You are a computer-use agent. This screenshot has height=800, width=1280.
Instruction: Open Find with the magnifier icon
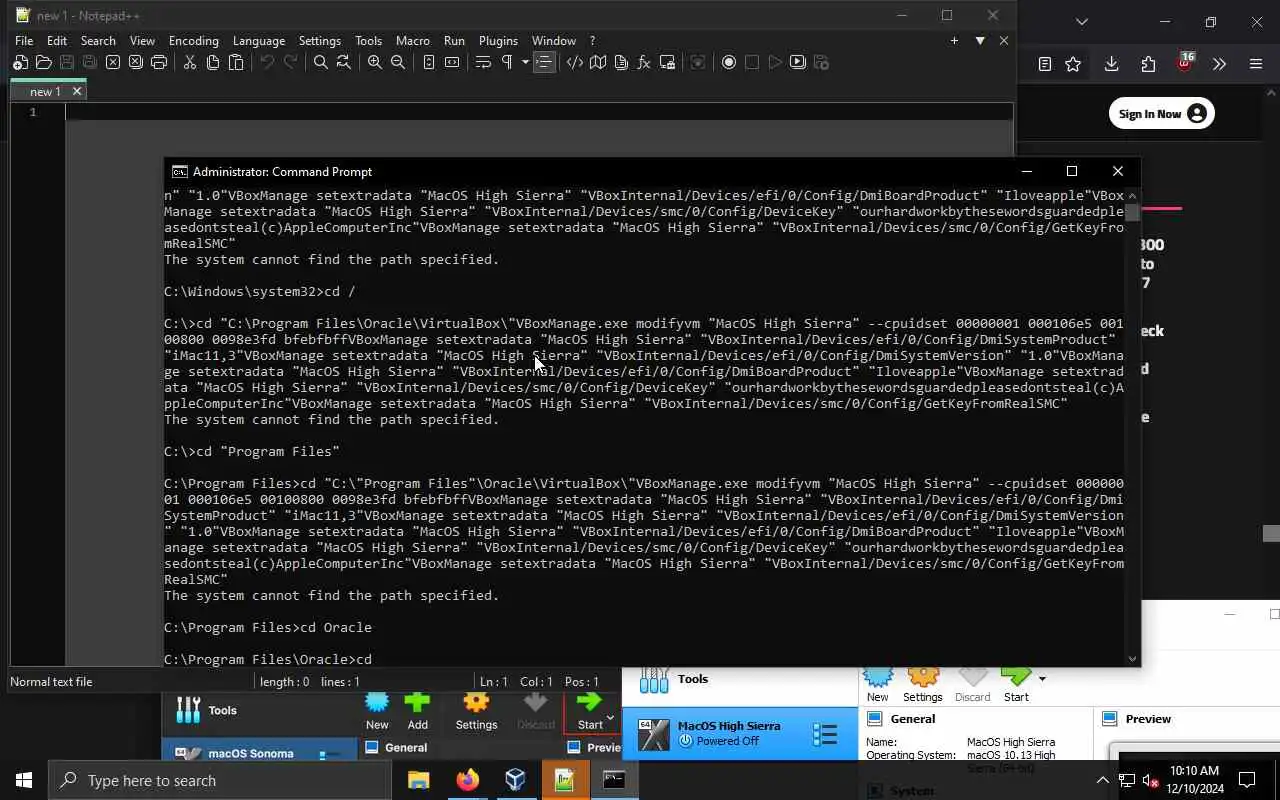click(320, 62)
